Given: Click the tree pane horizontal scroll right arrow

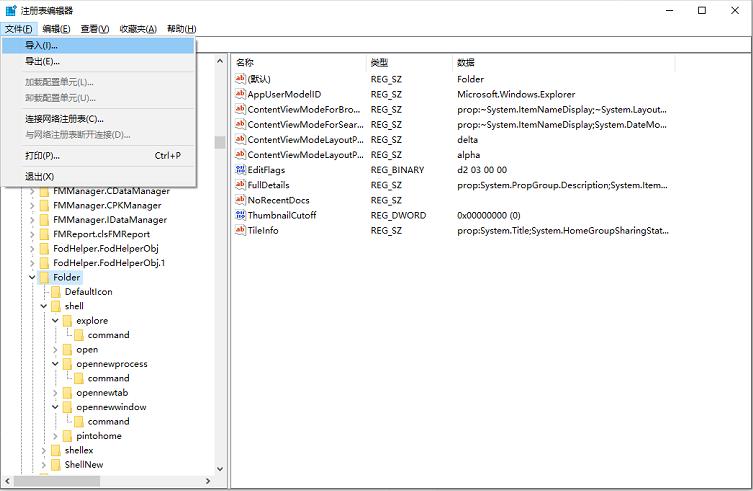Looking at the screenshot, I should pyautogui.click(x=208, y=481).
